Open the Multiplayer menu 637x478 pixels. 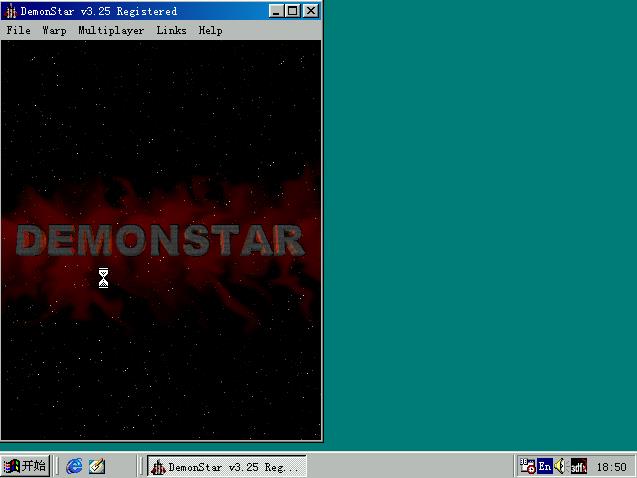coord(111,30)
